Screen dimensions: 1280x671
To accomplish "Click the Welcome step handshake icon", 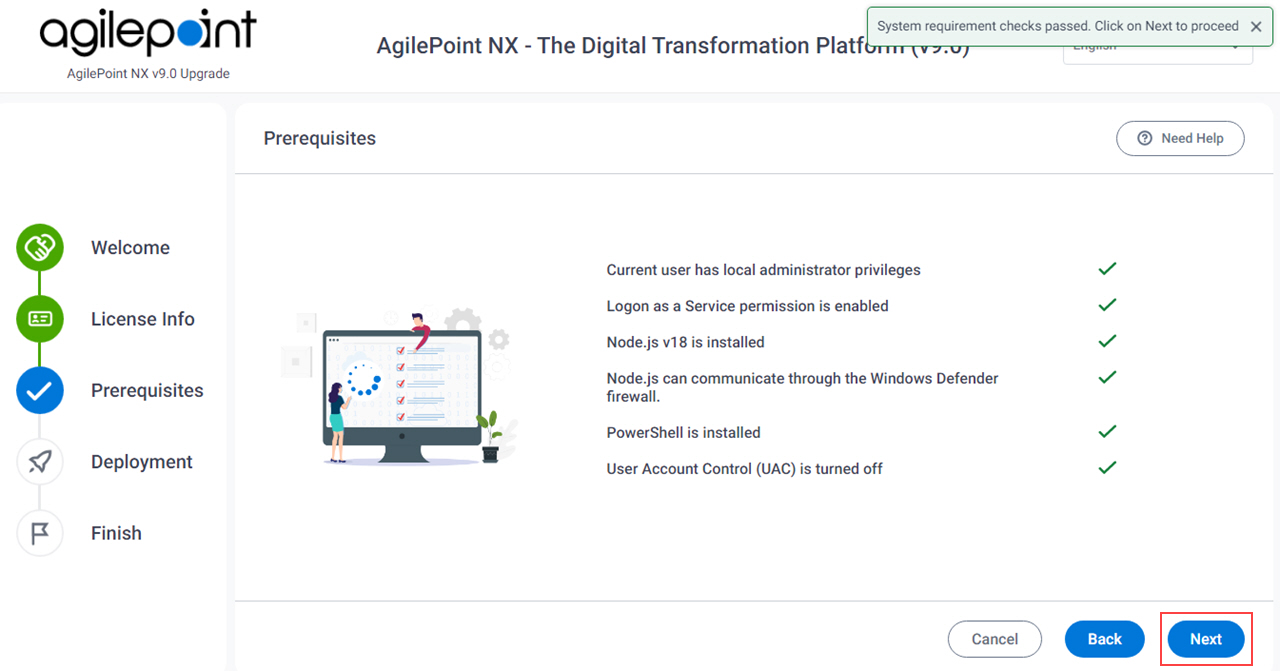I will (x=40, y=247).
